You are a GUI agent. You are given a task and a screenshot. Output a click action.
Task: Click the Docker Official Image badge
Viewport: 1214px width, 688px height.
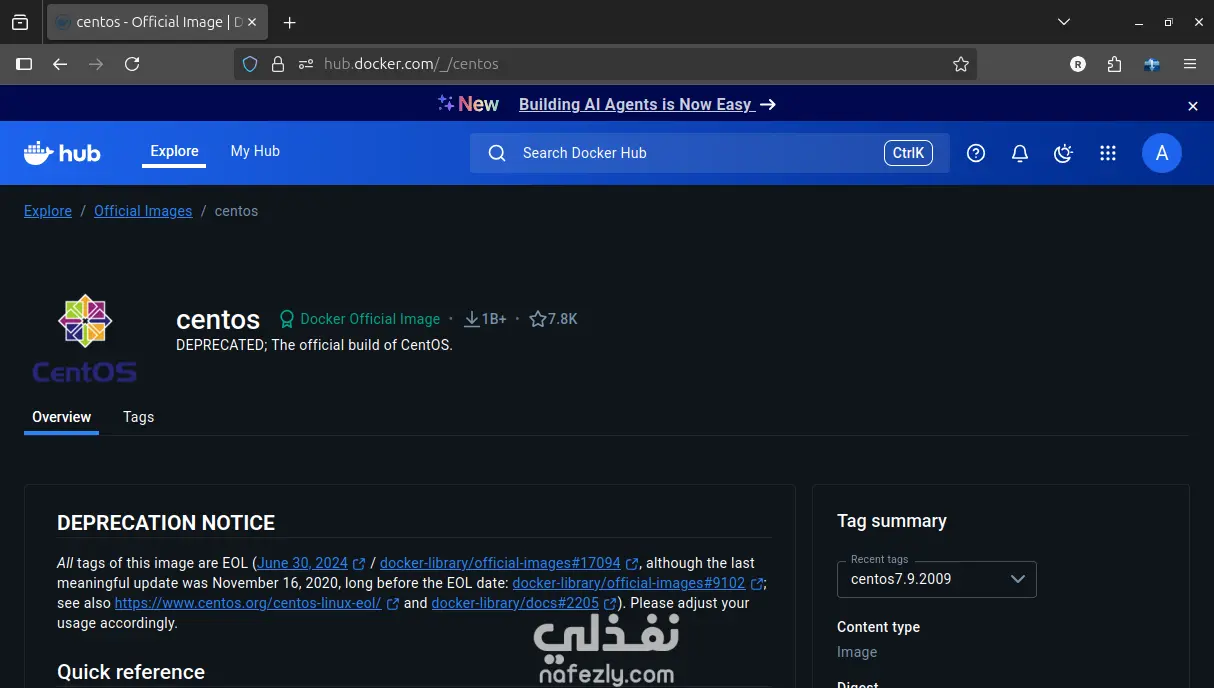360,319
